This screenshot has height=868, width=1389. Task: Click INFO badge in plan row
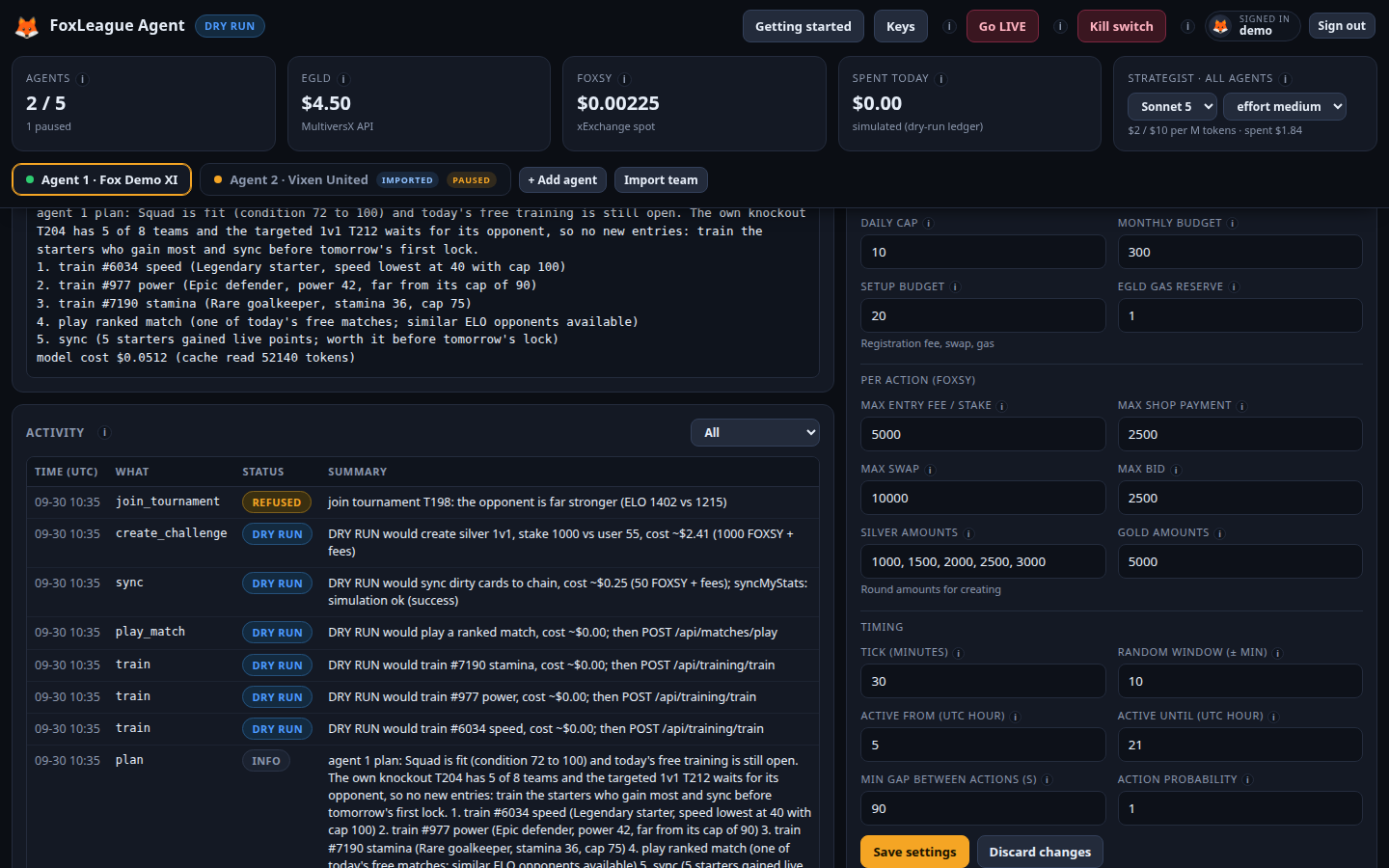click(266, 761)
